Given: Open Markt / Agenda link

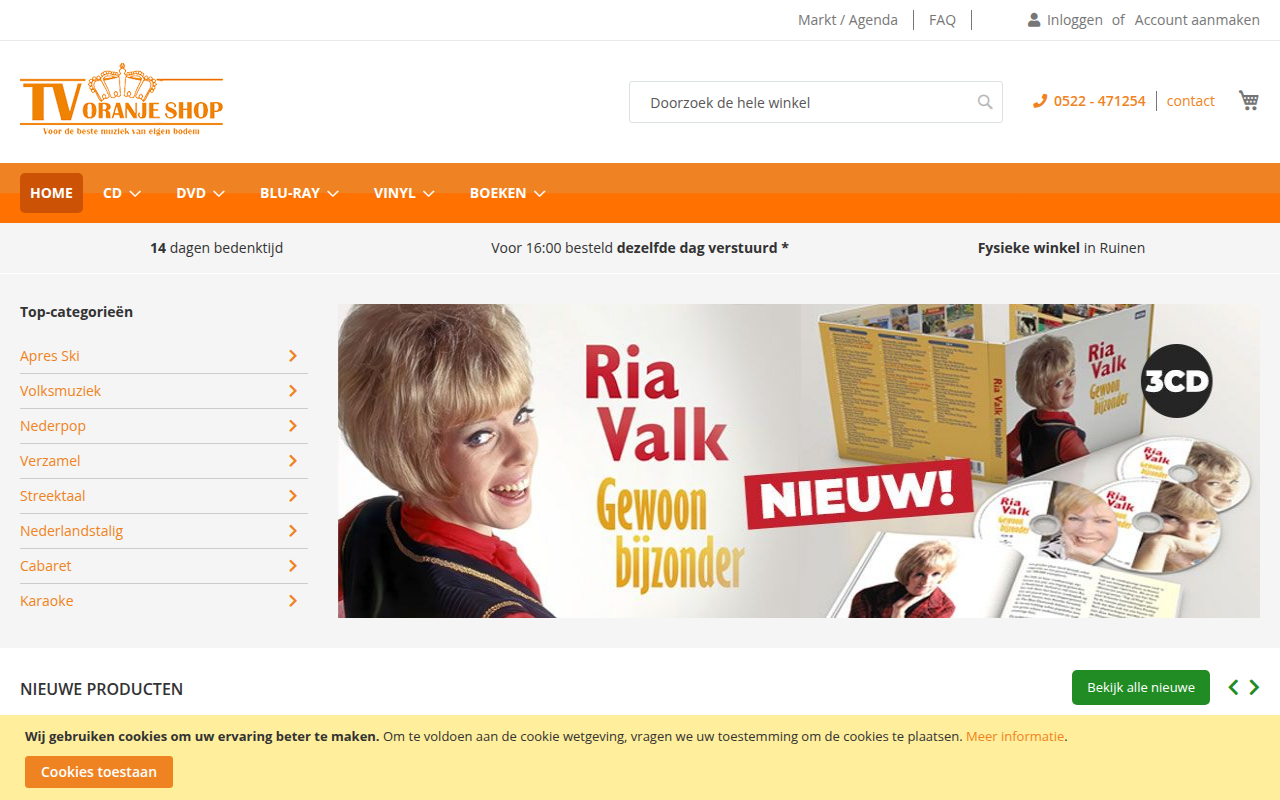Looking at the screenshot, I should tap(848, 20).
